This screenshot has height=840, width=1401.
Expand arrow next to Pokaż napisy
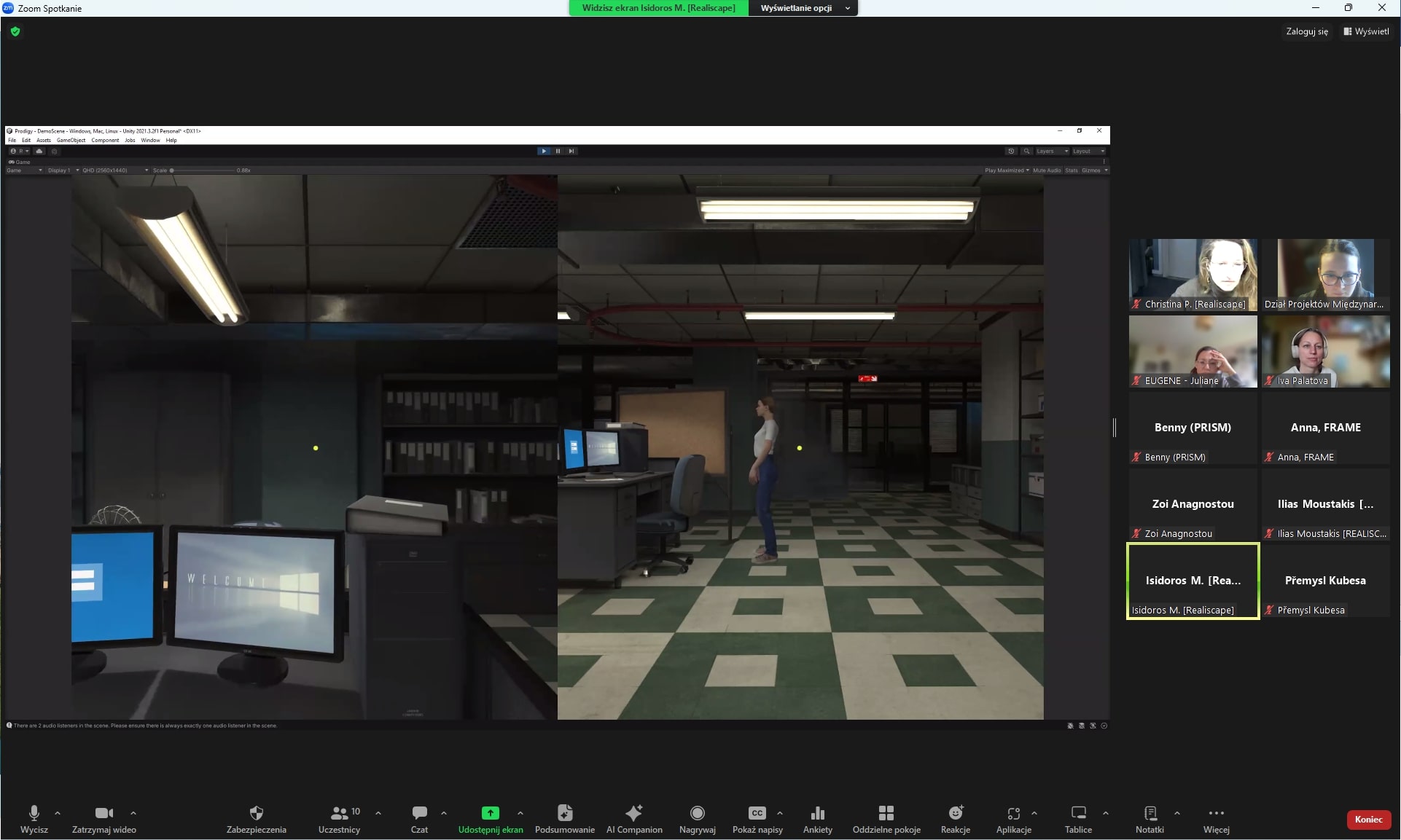780,813
